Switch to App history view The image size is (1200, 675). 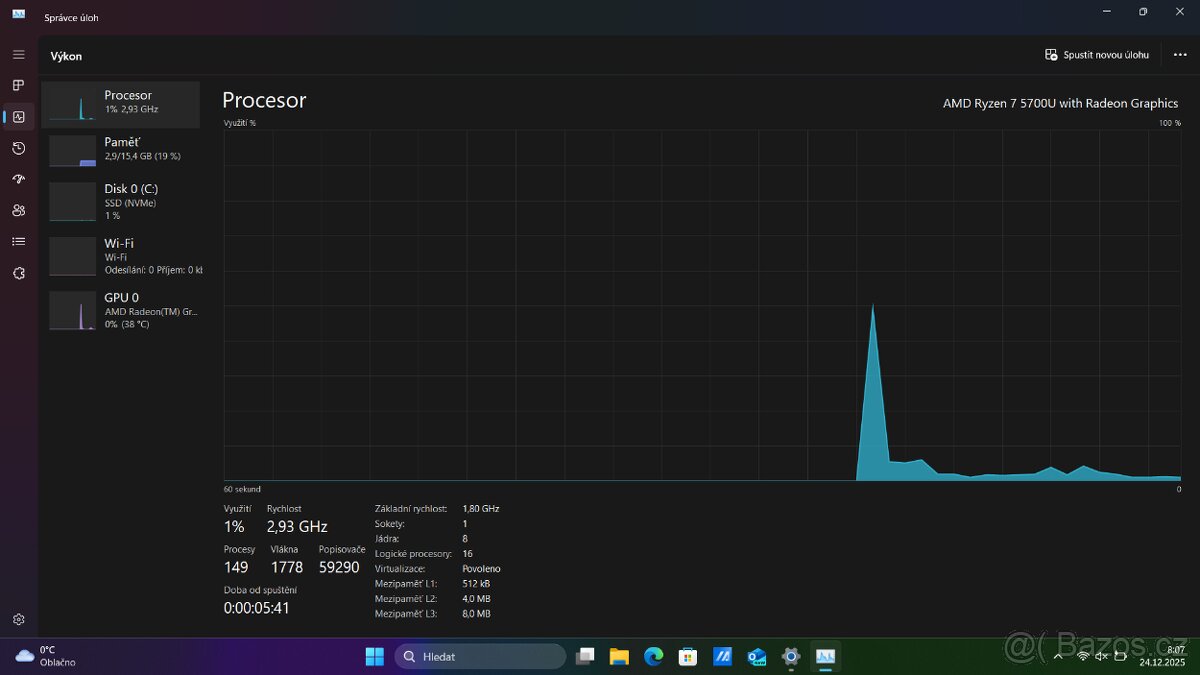(x=18, y=148)
